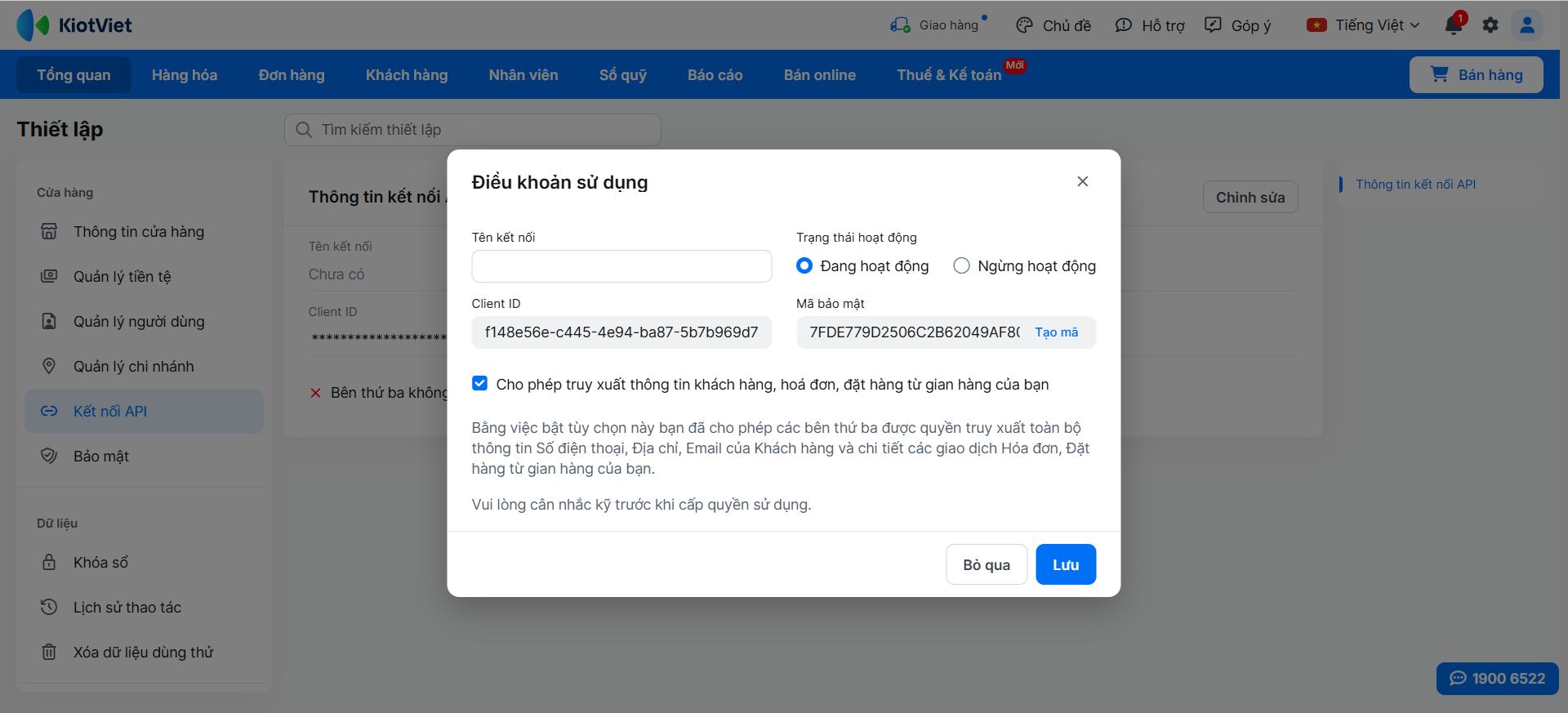
Task: Click the Góp ý feedback icon
Action: click(x=1214, y=25)
